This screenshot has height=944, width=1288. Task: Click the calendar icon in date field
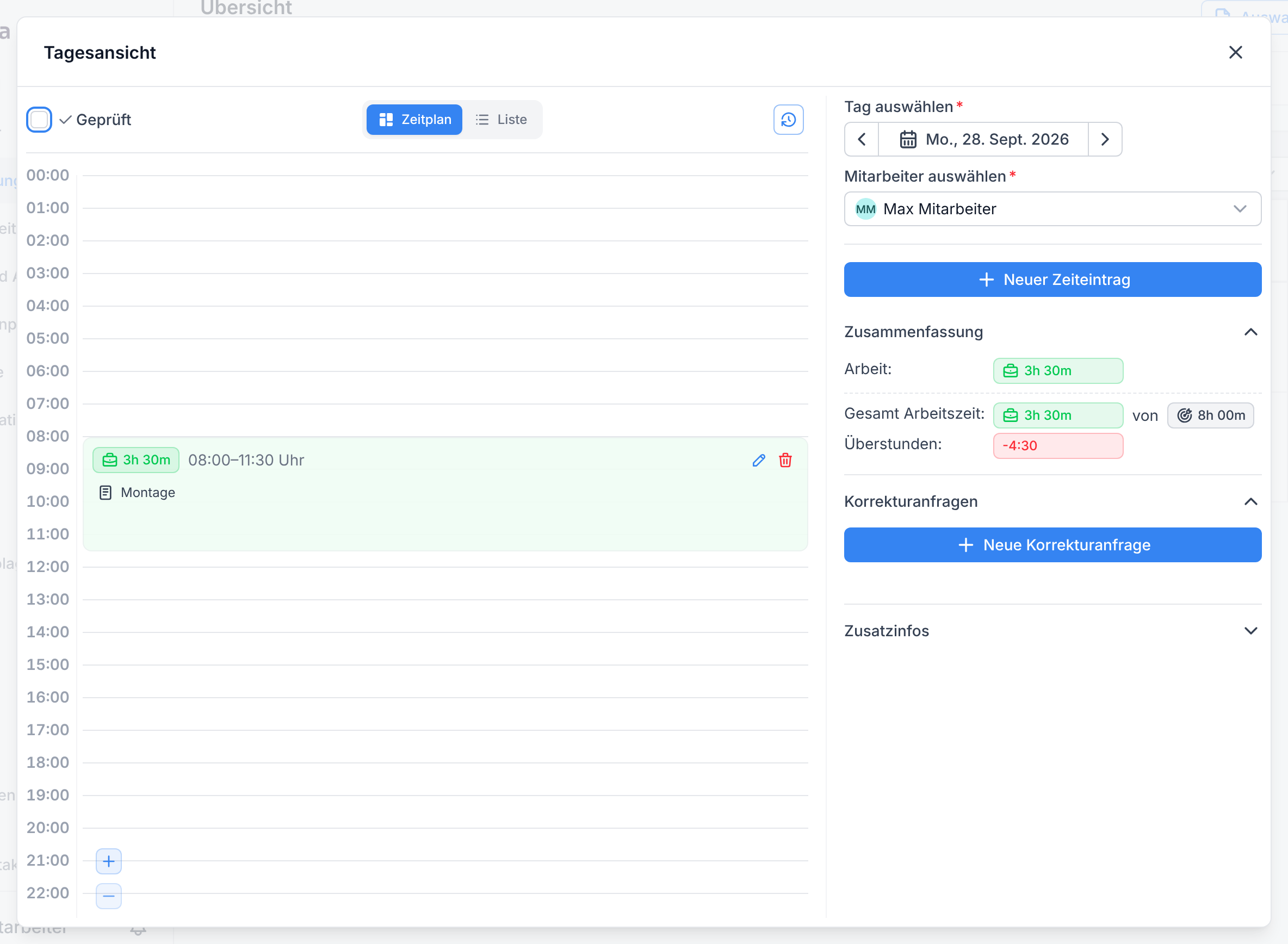[x=908, y=139]
